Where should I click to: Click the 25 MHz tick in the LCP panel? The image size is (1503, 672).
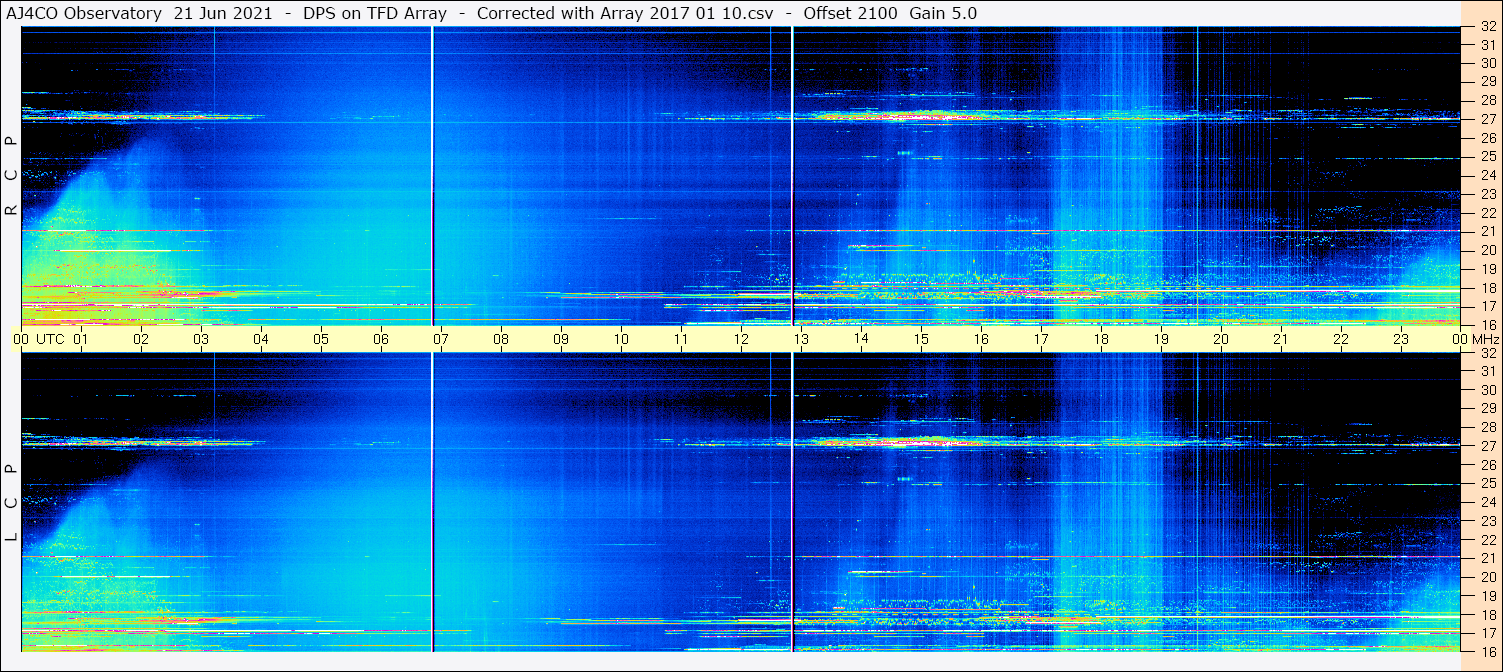[1487, 483]
